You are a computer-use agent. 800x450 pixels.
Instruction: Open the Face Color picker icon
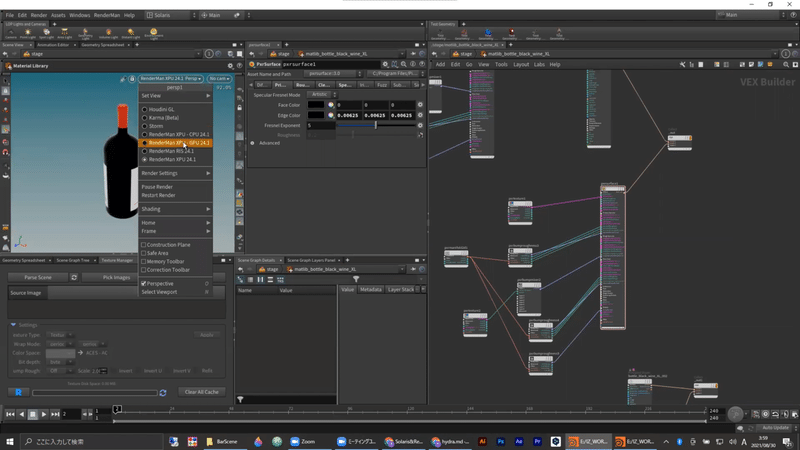click(x=329, y=104)
